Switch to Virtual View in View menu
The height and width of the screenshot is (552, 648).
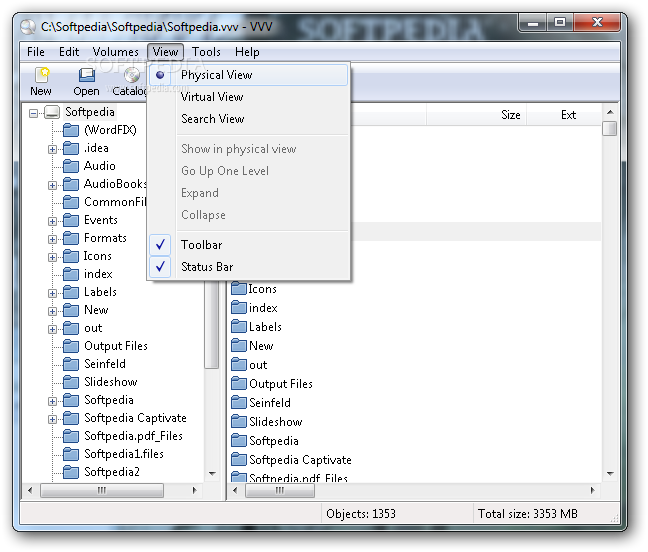tap(248, 97)
